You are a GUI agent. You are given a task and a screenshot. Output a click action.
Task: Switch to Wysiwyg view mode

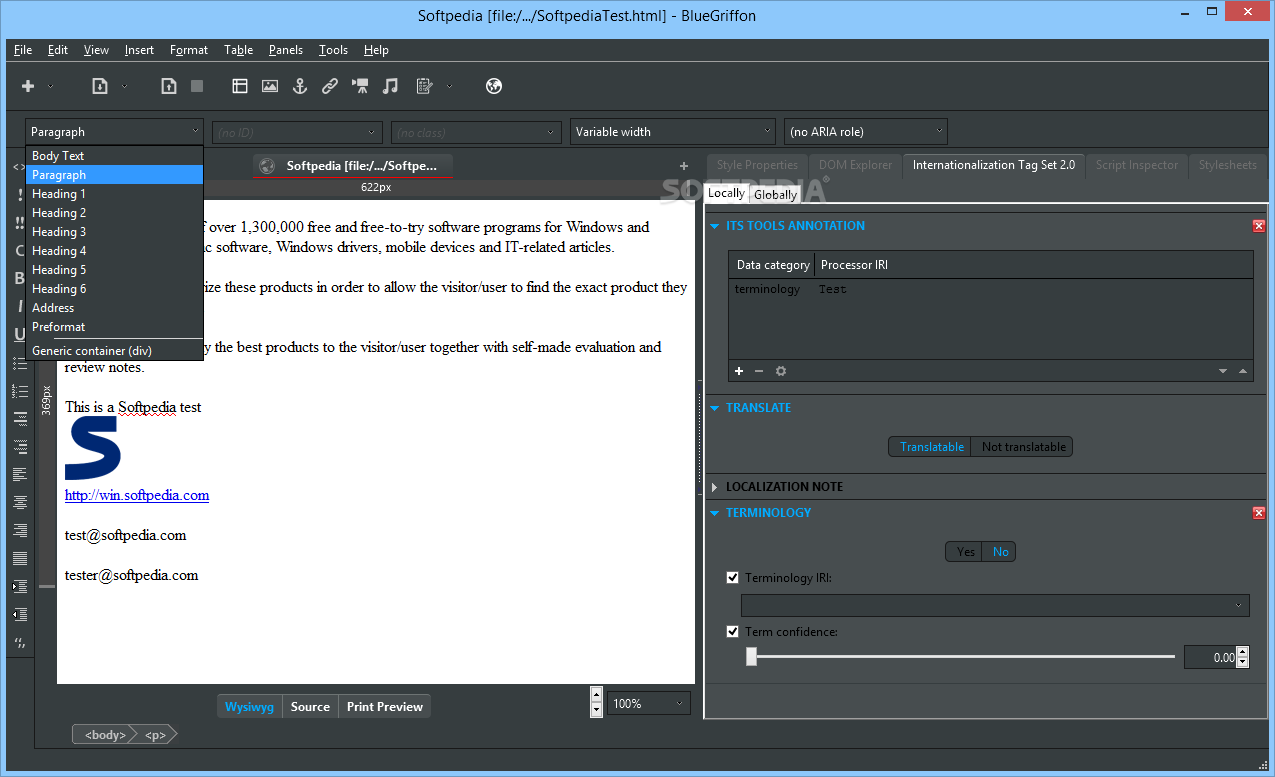pos(249,707)
